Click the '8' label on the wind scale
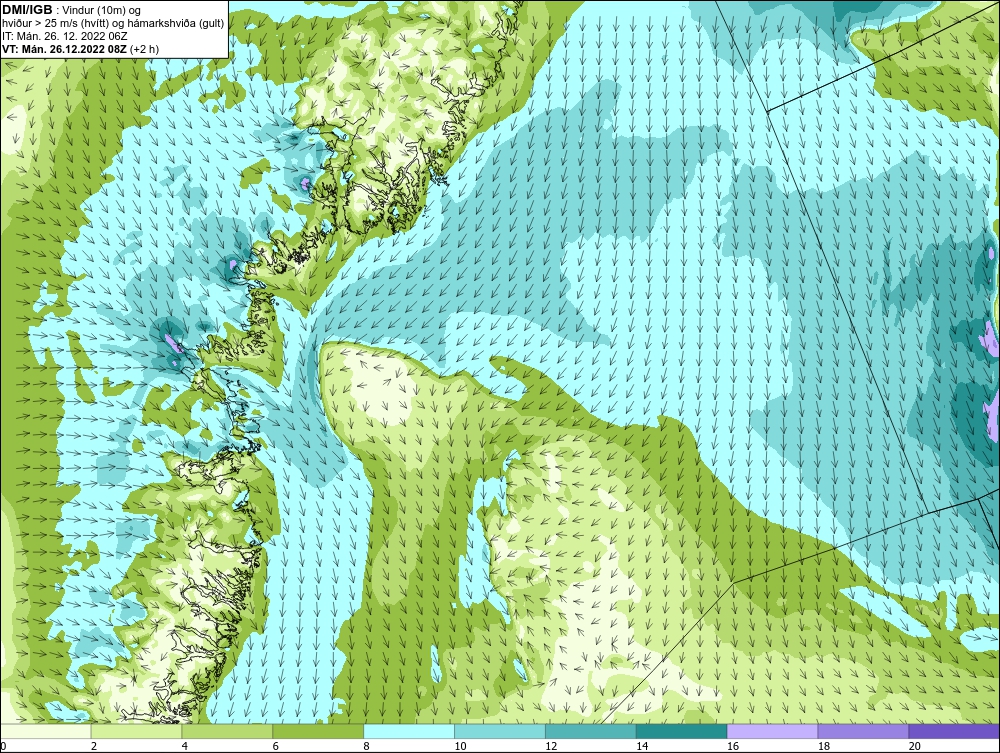This screenshot has height=753, width=1000. (x=366, y=746)
